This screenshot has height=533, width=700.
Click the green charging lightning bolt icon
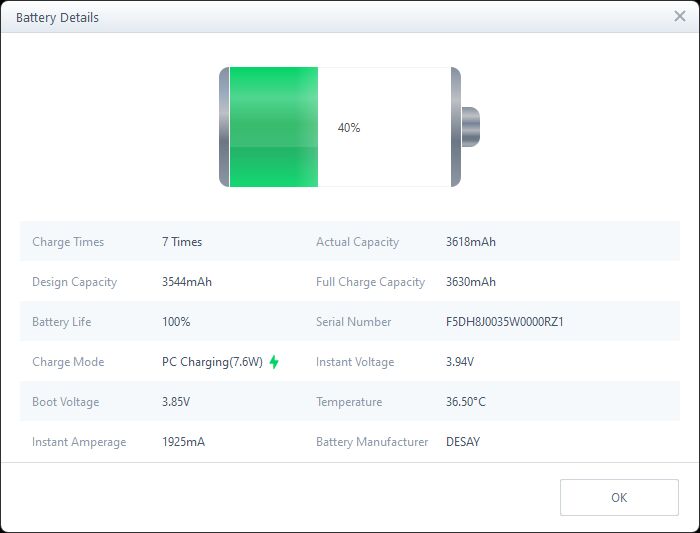pyautogui.click(x=274, y=362)
